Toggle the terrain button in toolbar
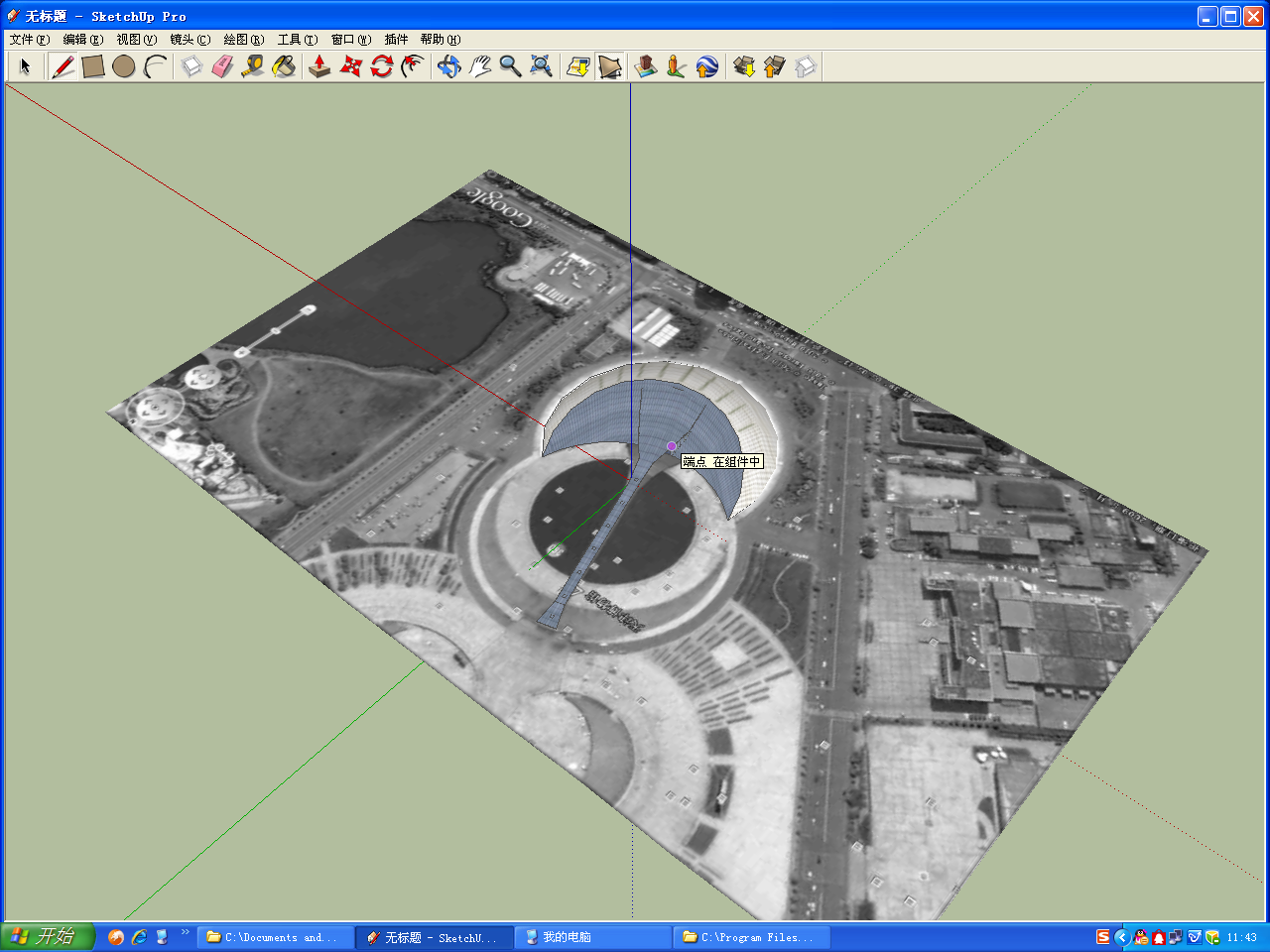This screenshot has height=952, width=1270. tap(610, 66)
